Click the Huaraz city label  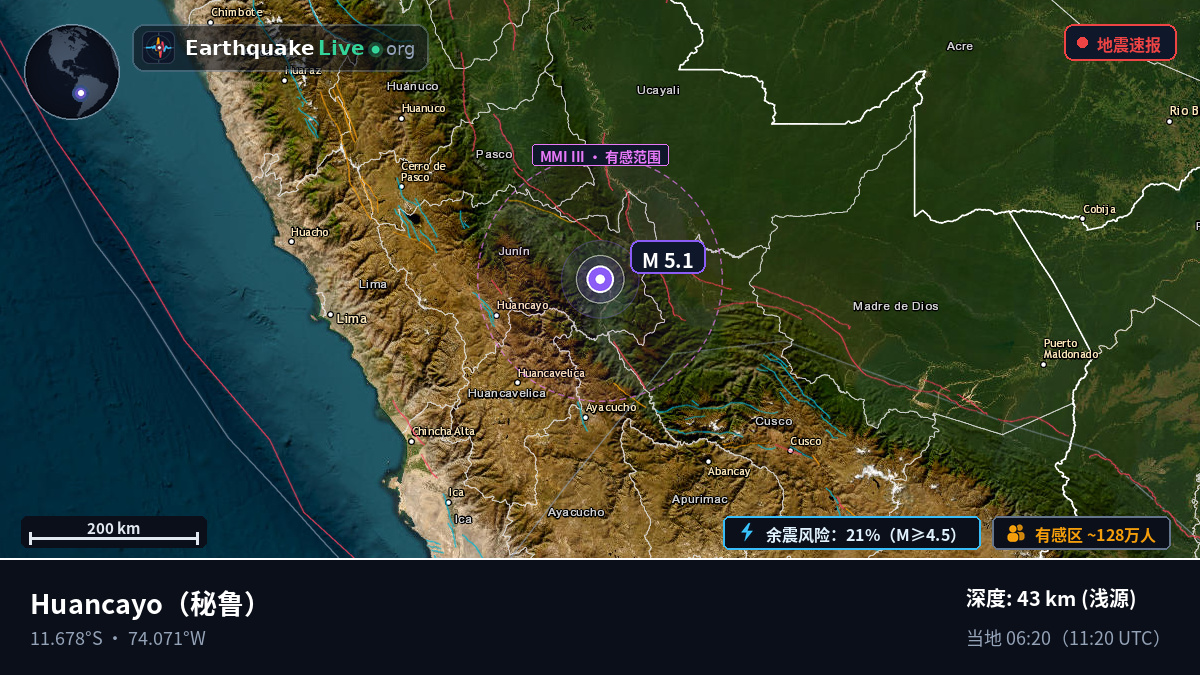[x=303, y=70]
